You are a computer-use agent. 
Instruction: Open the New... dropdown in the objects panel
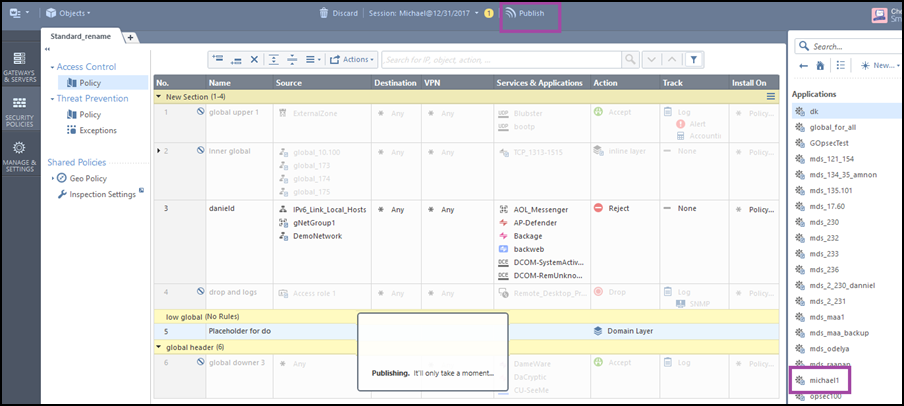coord(884,65)
